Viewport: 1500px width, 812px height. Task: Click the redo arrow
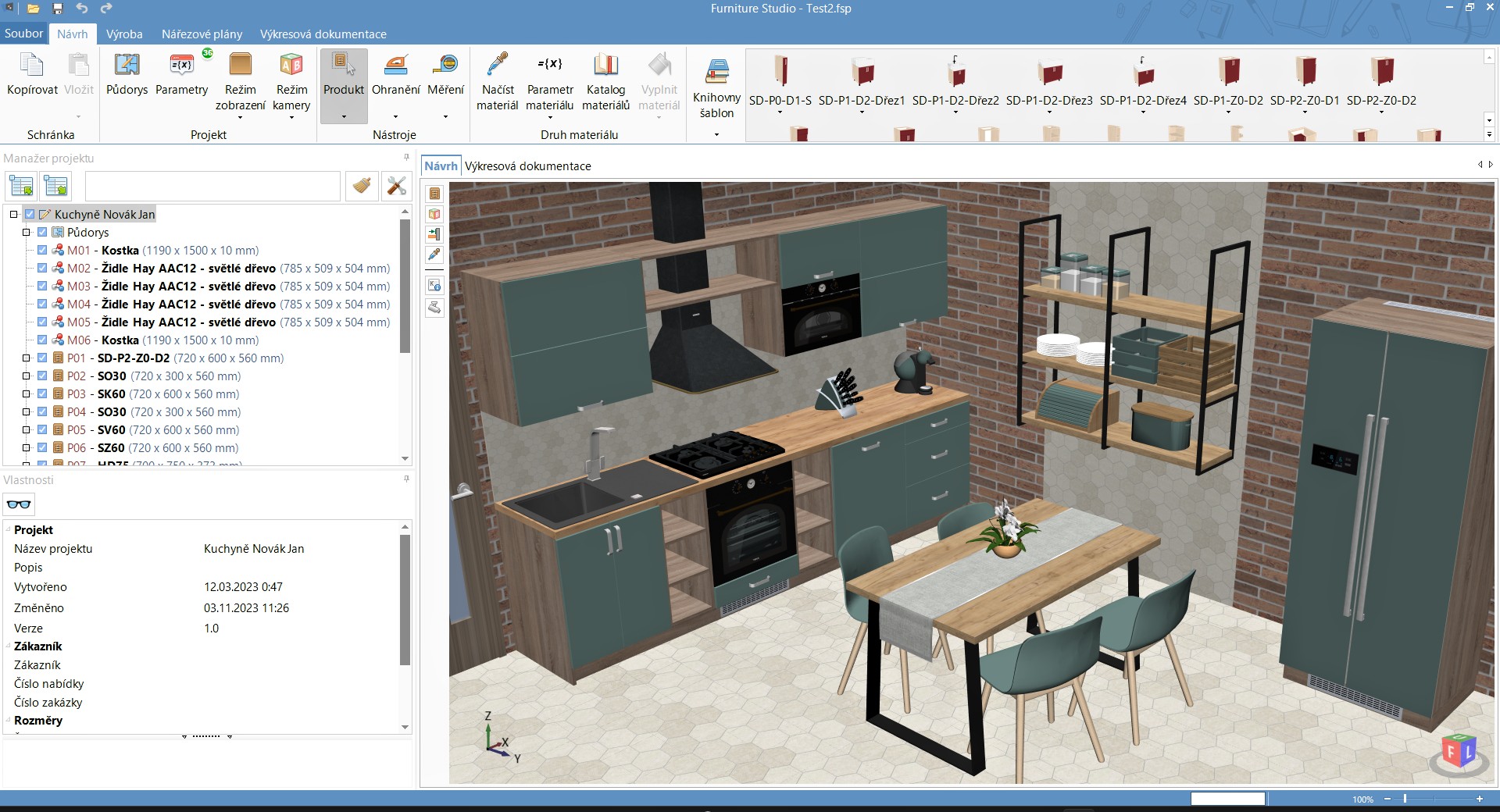[106, 8]
